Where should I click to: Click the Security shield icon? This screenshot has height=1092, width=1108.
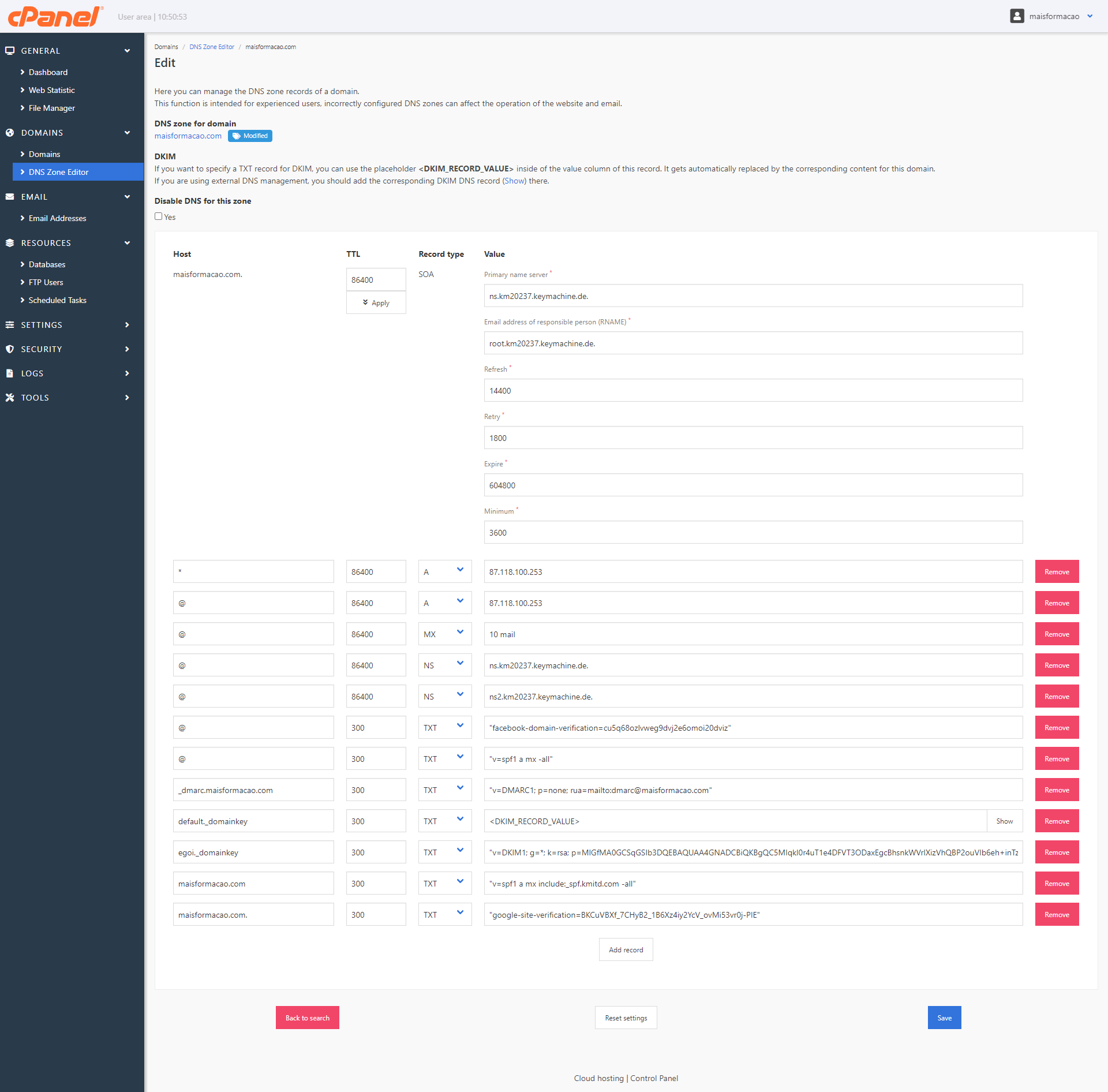[10, 349]
